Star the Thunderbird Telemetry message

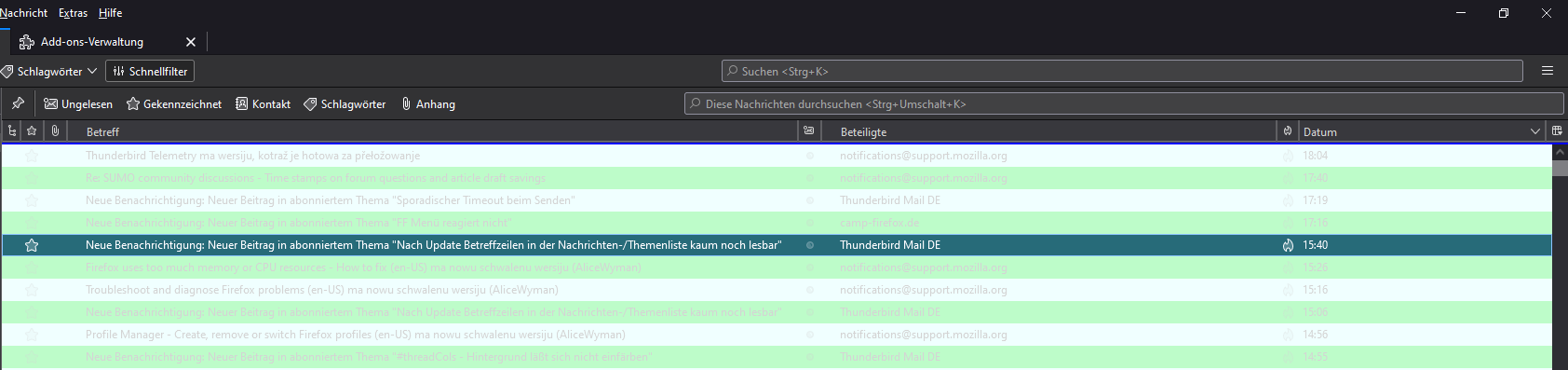click(x=32, y=156)
